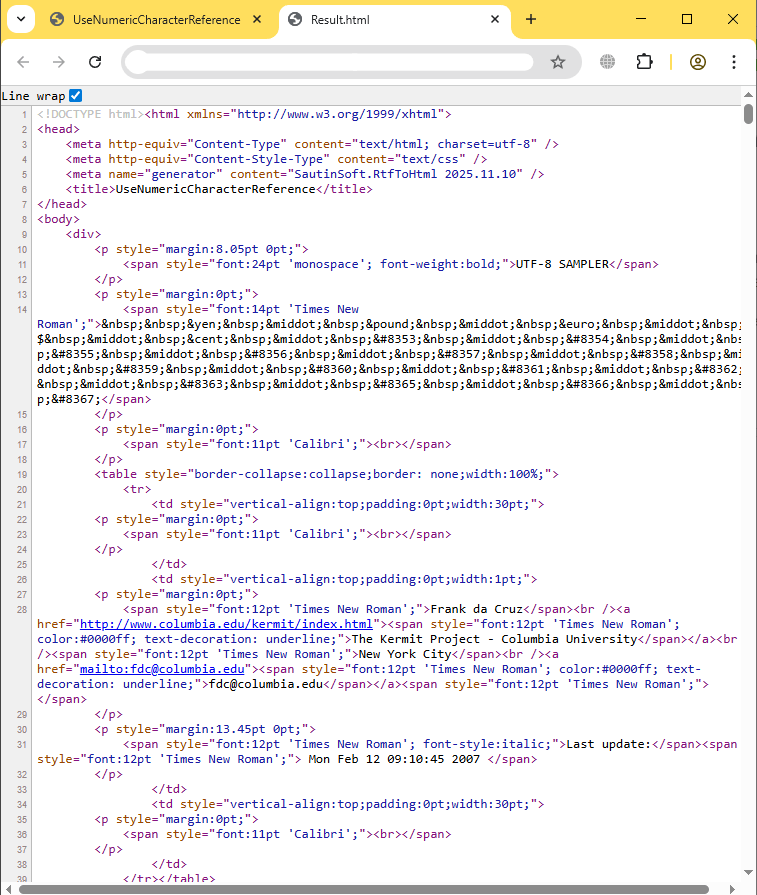Switch to the UseNumericCharacterReference tab
The image size is (757, 895).
coord(156,20)
